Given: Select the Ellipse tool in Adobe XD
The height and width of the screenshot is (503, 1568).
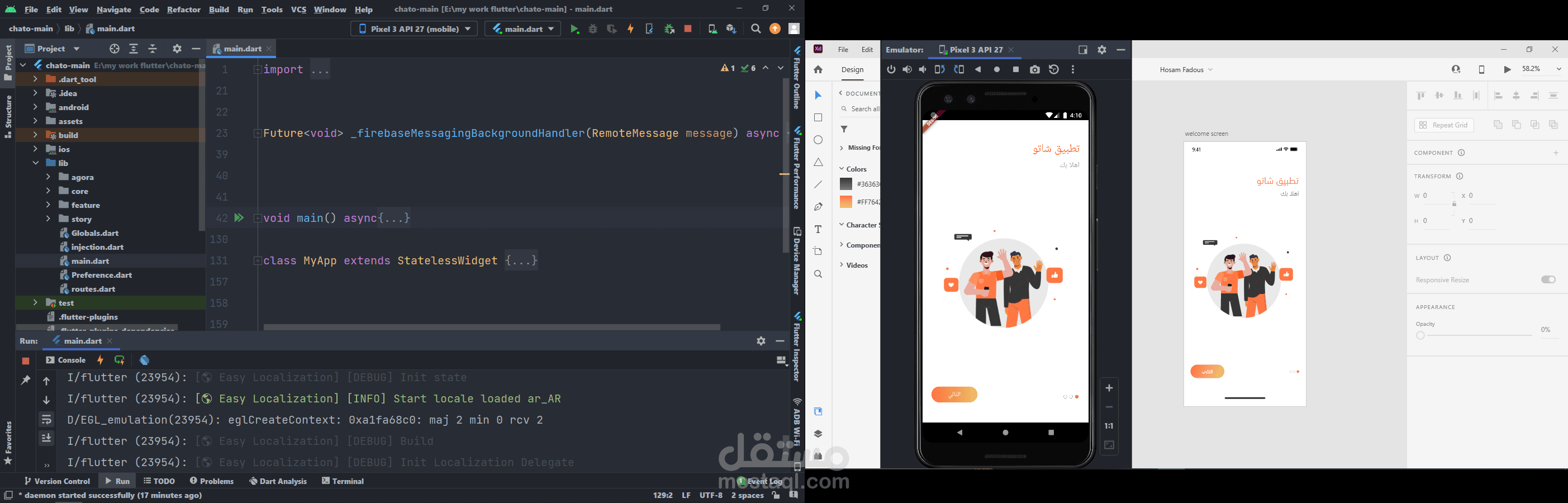Looking at the screenshot, I should click(x=818, y=140).
